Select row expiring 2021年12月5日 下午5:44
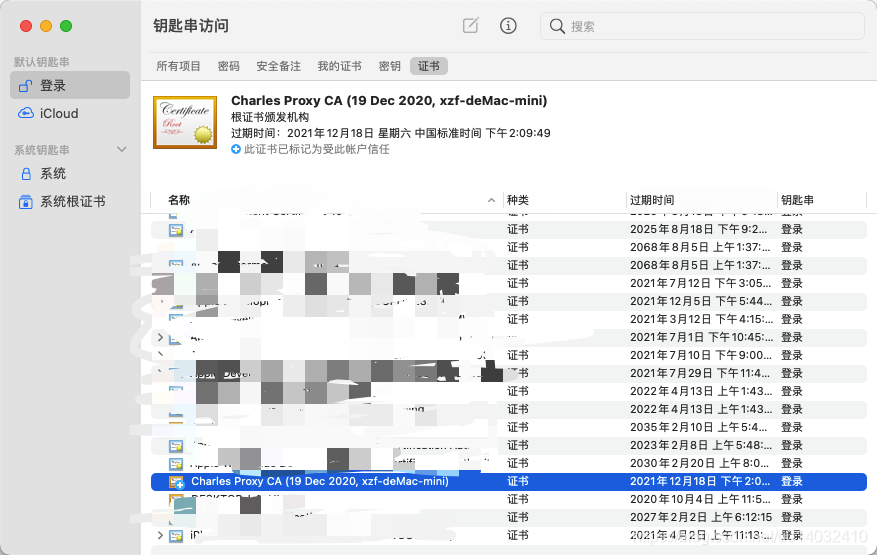The width and height of the screenshot is (877, 555). (x=509, y=302)
